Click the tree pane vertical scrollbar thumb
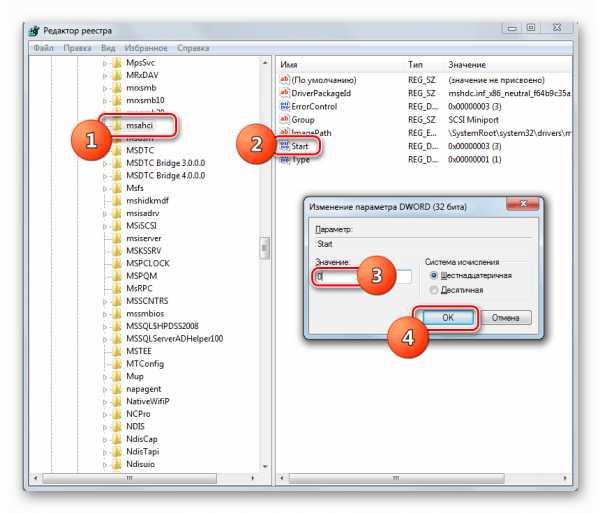This screenshot has height=513, width=600. [265, 248]
